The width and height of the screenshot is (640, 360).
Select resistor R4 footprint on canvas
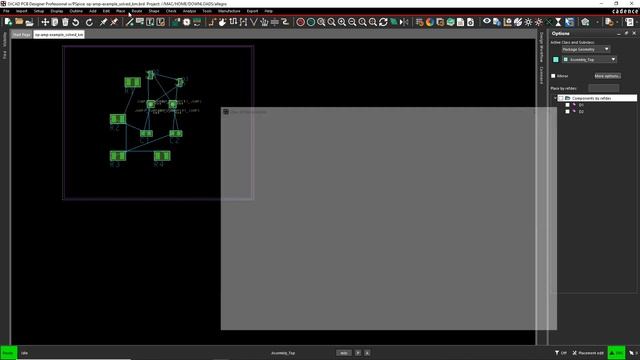(162, 156)
